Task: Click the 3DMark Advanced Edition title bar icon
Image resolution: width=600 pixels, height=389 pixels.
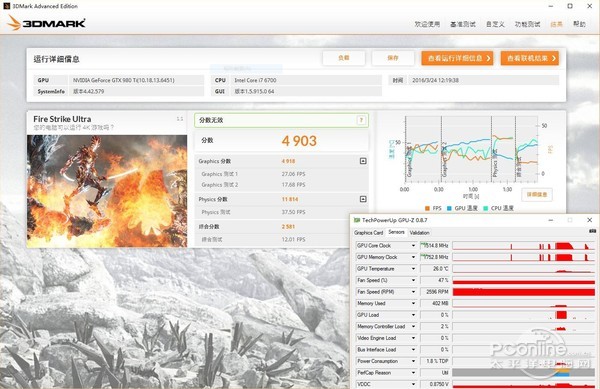Action: point(6,6)
